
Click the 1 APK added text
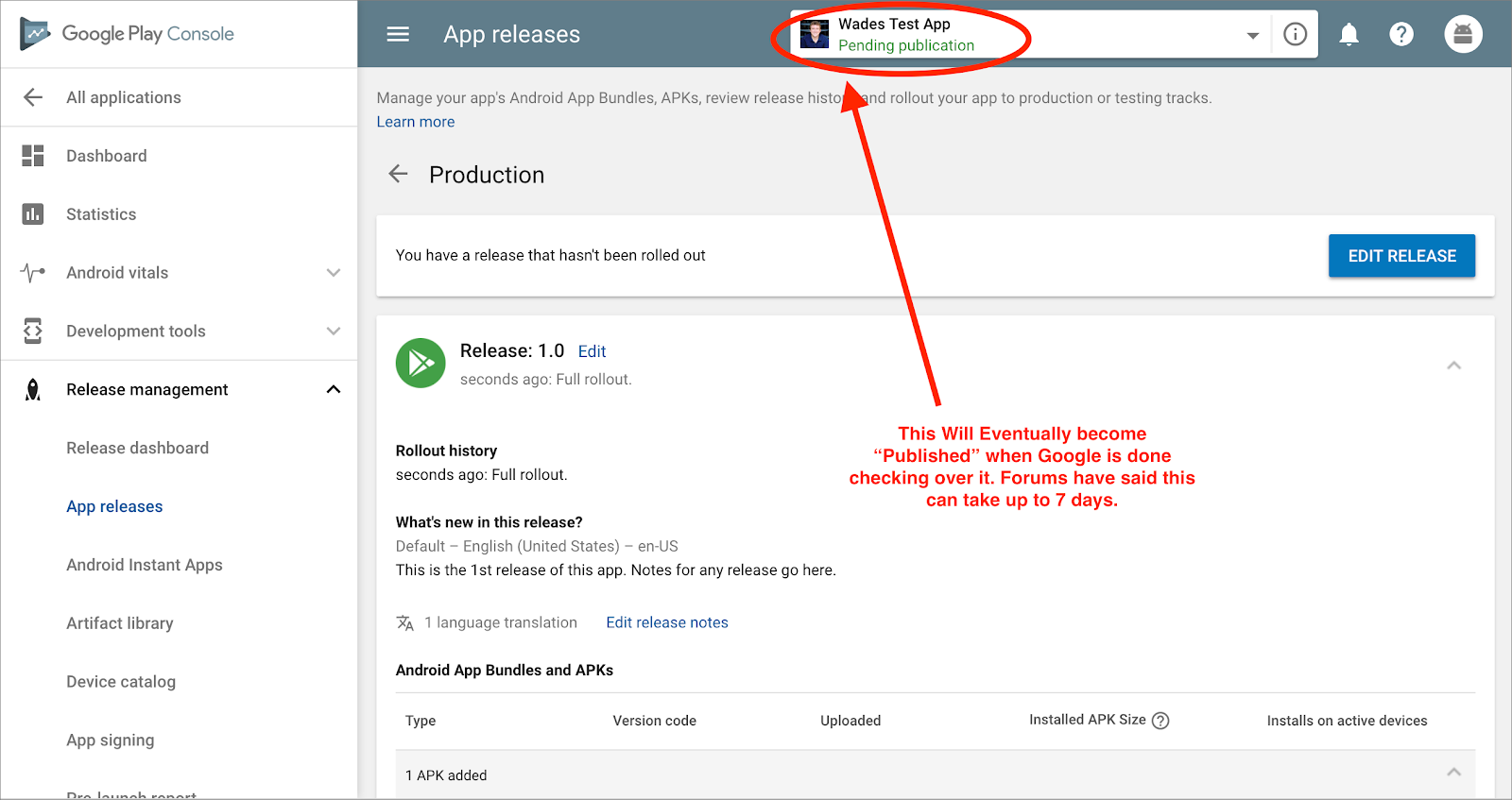click(x=446, y=775)
